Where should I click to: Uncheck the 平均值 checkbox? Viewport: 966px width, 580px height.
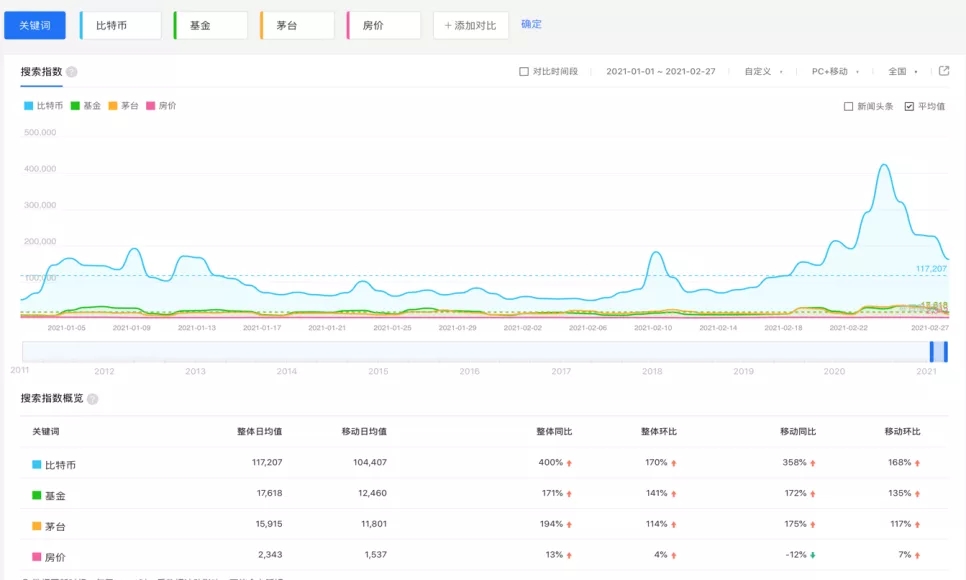[909, 107]
